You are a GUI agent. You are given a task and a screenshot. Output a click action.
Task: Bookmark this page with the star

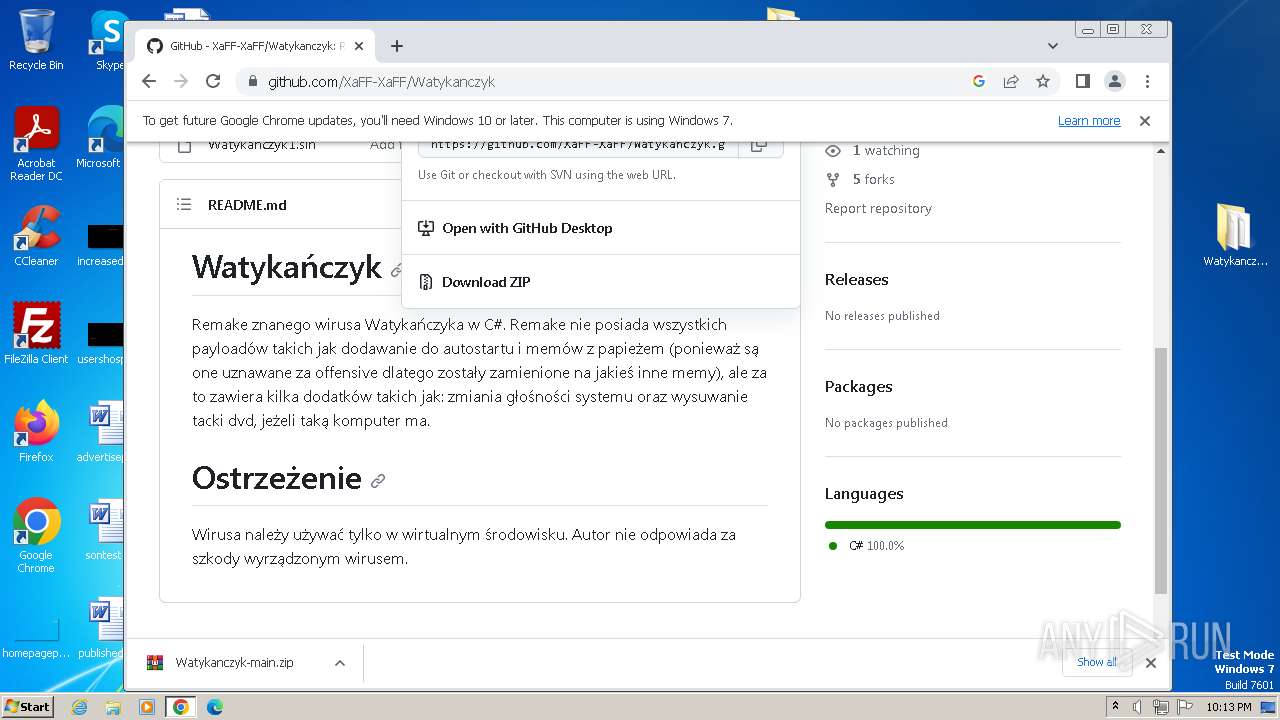[x=1043, y=81]
